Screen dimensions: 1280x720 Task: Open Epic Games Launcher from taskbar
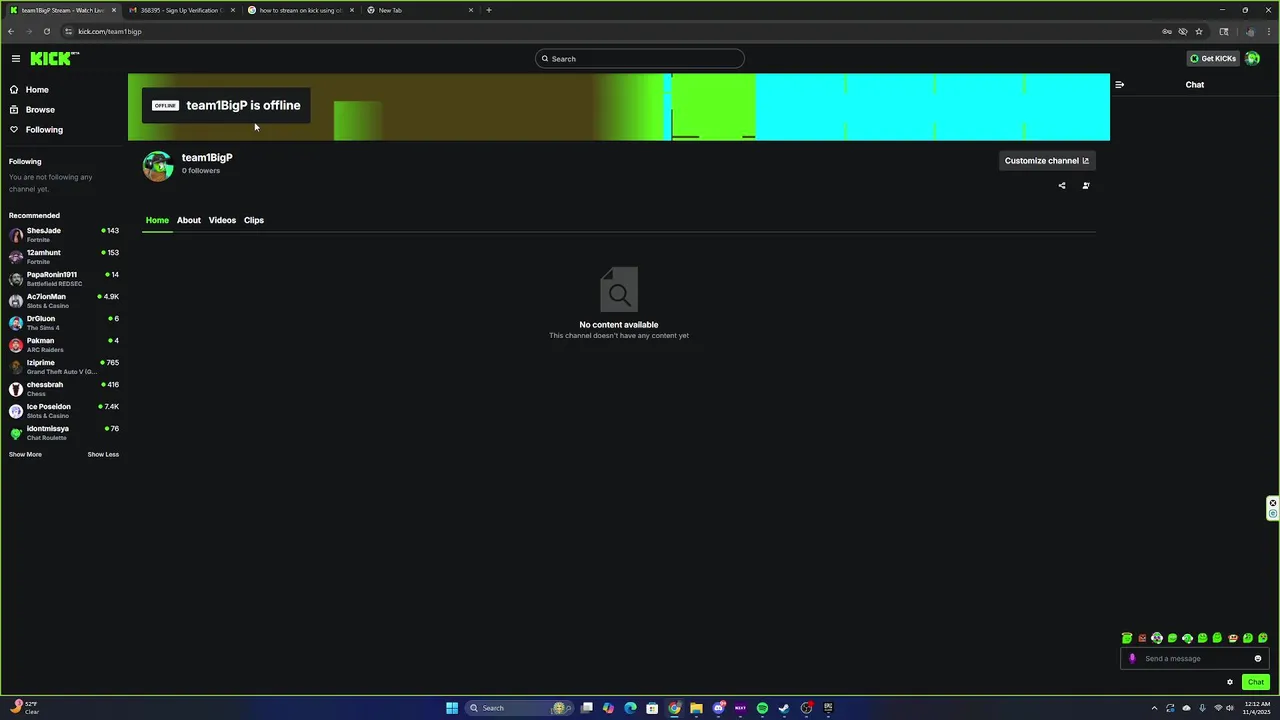coord(828,708)
